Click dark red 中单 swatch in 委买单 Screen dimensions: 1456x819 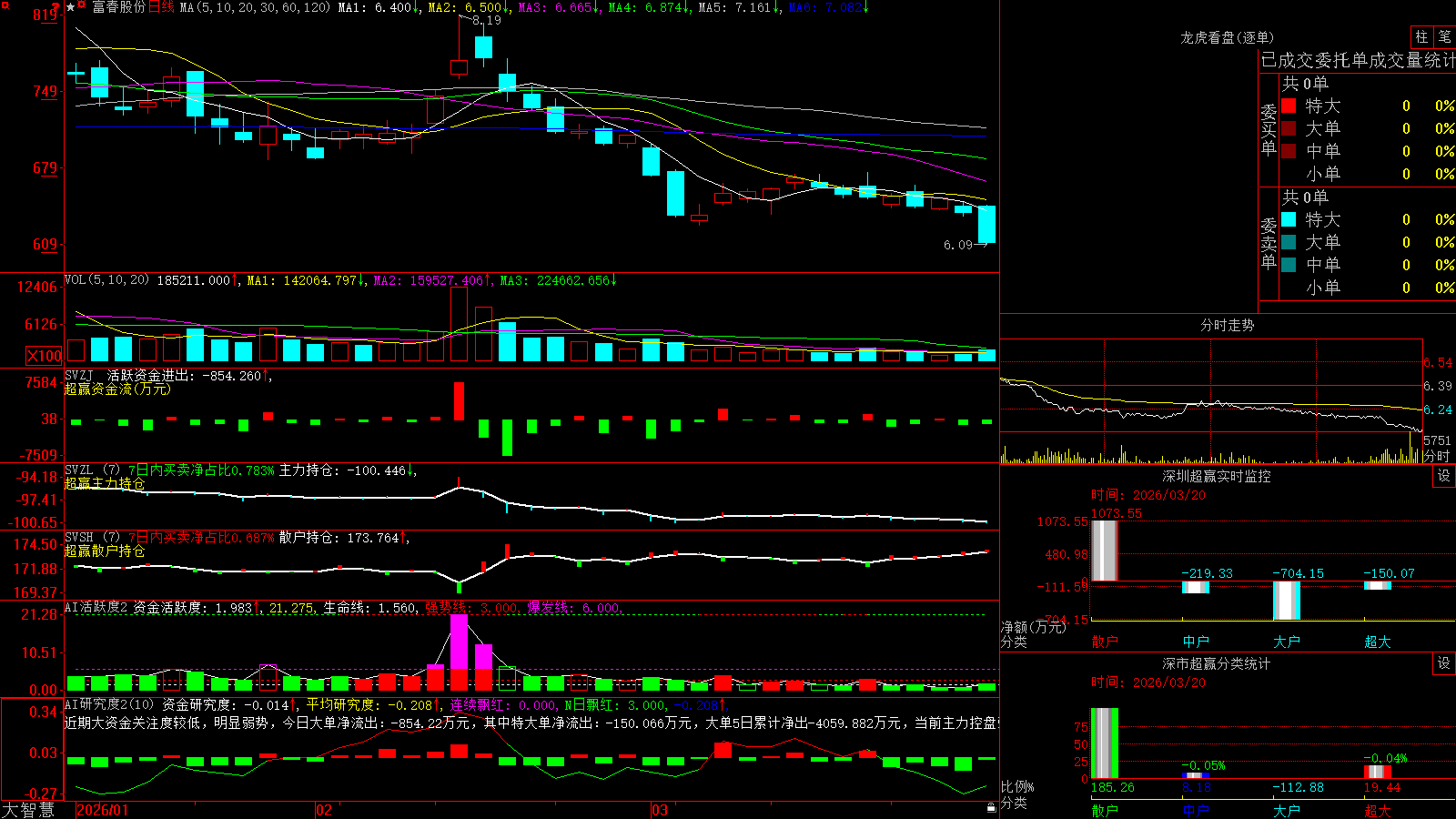pyautogui.click(x=1289, y=151)
